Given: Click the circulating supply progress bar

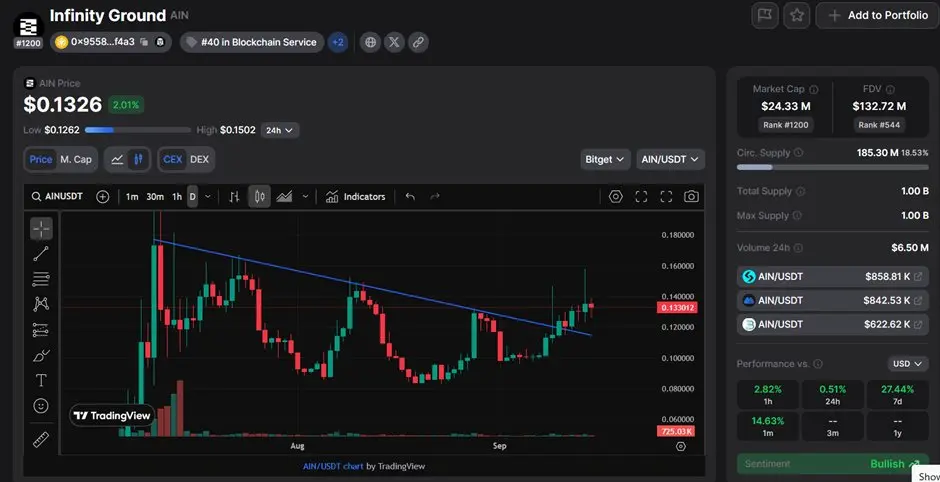Looking at the screenshot, I should [x=833, y=167].
